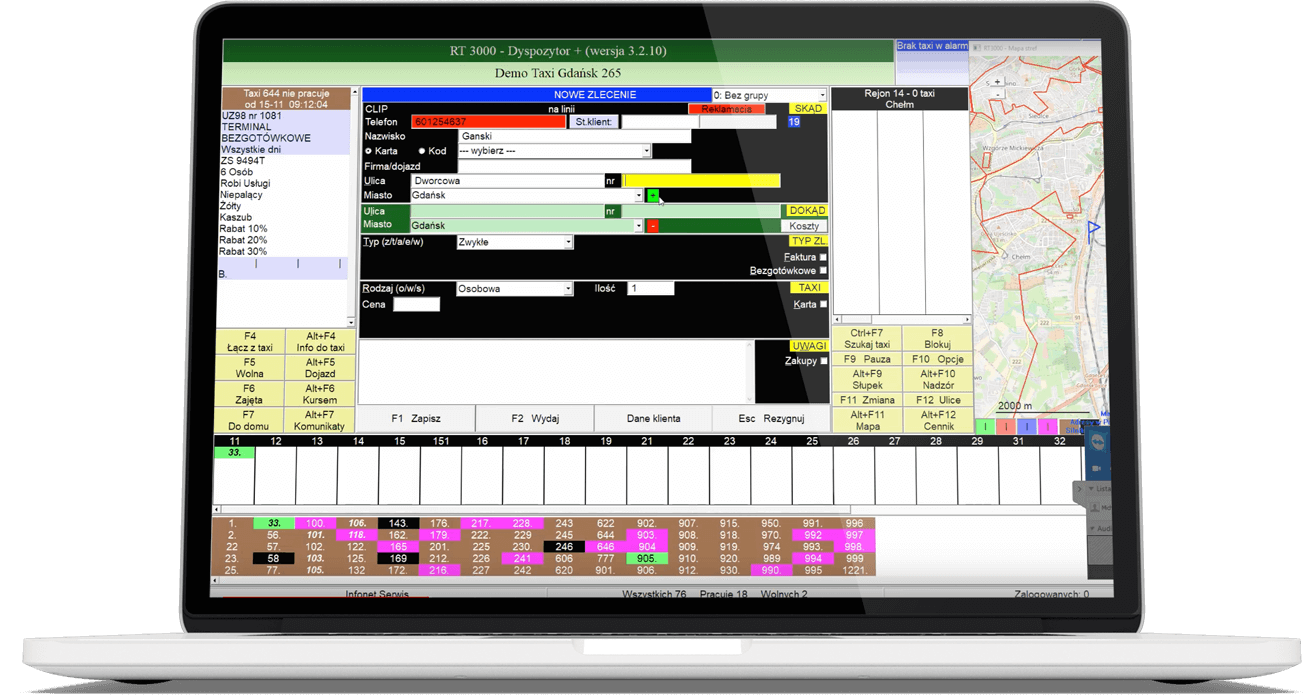
Task: Set taxi status with F5 Wolna
Action: 250,368
